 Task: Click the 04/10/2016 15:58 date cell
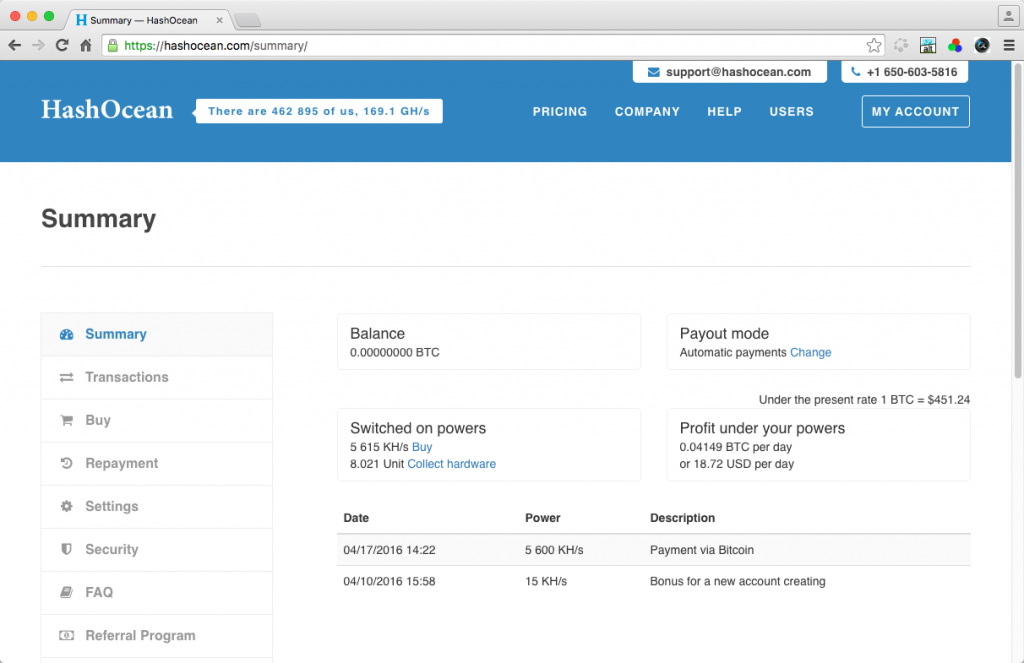click(389, 581)
